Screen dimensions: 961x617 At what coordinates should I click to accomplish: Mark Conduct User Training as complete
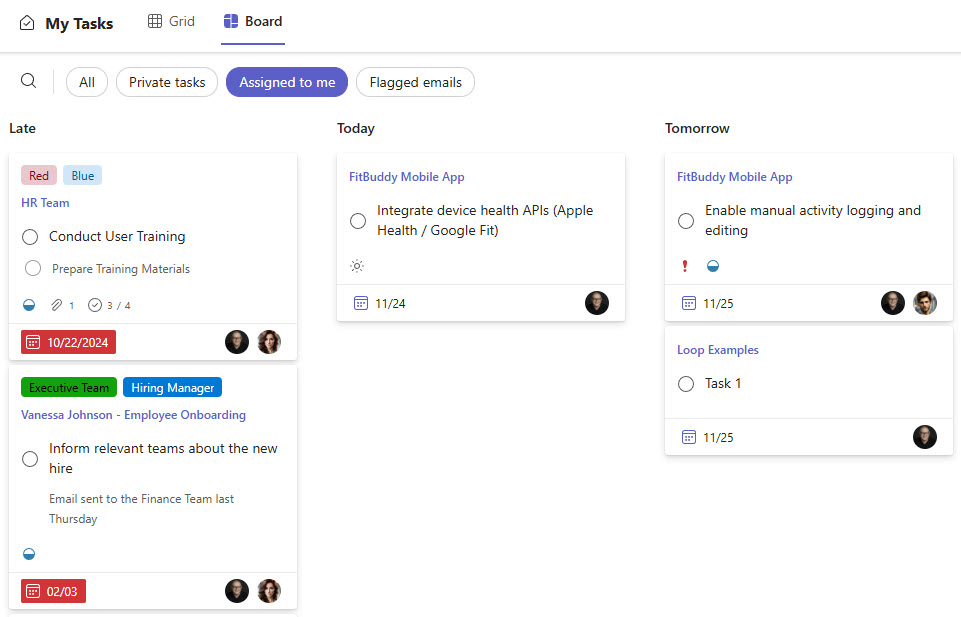[x=30, y=237]
